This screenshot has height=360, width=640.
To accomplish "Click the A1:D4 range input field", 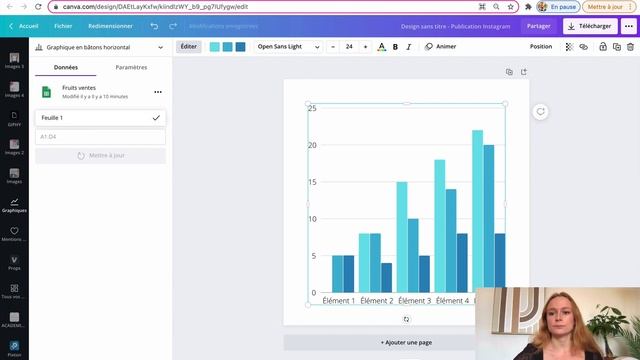I will 100,137.
